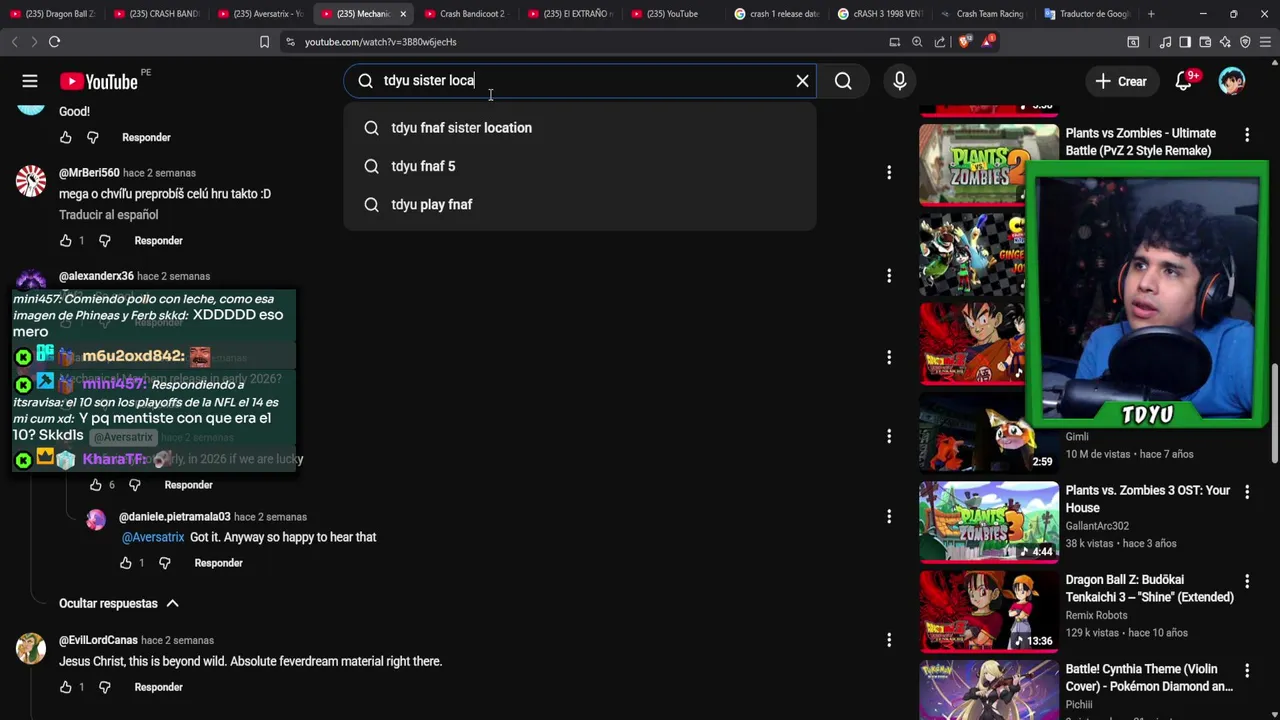This screenshot has height=720, width=1280.
Task: Open zoom magnifier in address bar
Action: tap(917, 42)
